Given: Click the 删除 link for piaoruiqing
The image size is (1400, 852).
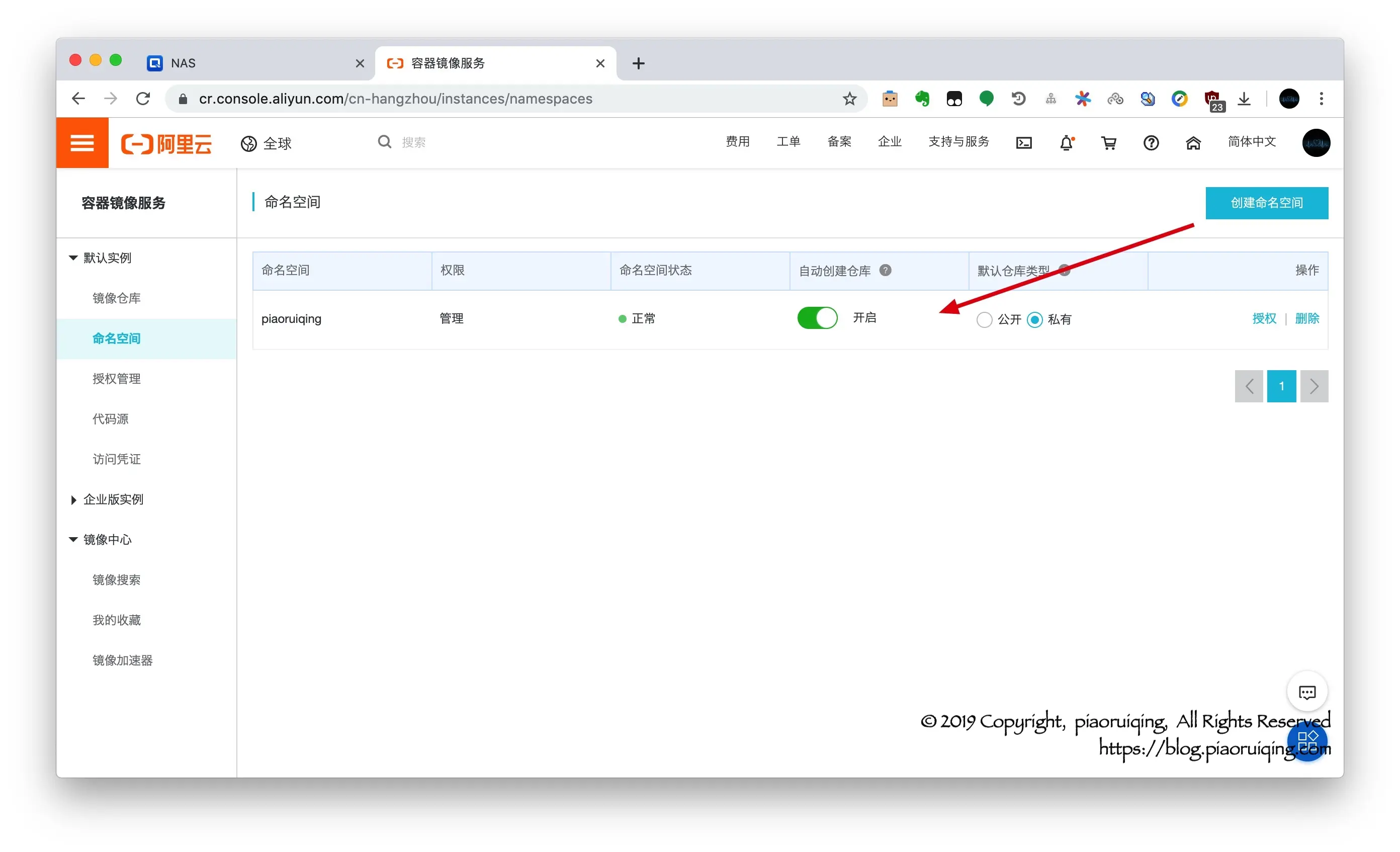Looking at the screenshot, I should [1306, 318].
